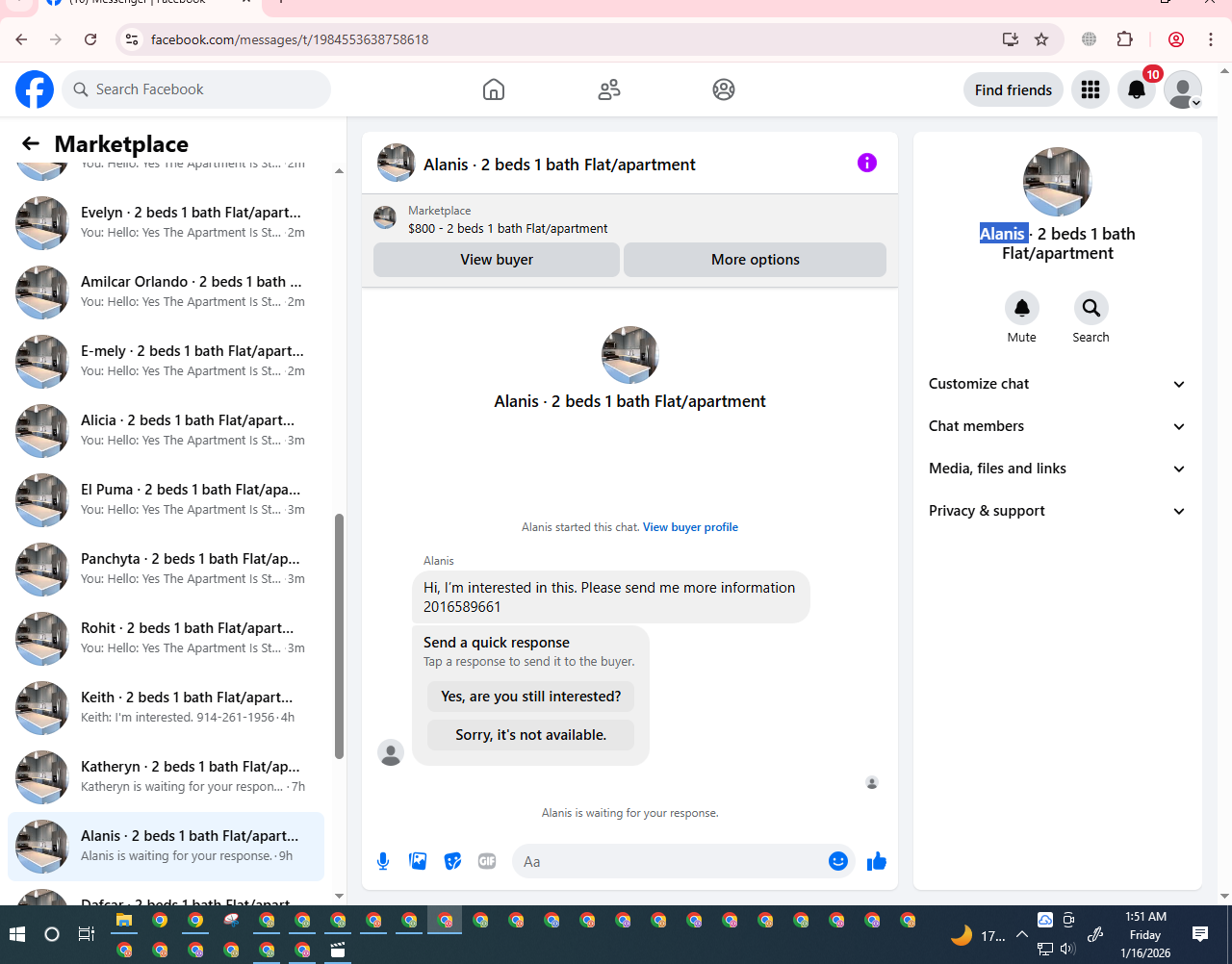
Task: Click the Search Facebook field
Action: click(196, 89)
